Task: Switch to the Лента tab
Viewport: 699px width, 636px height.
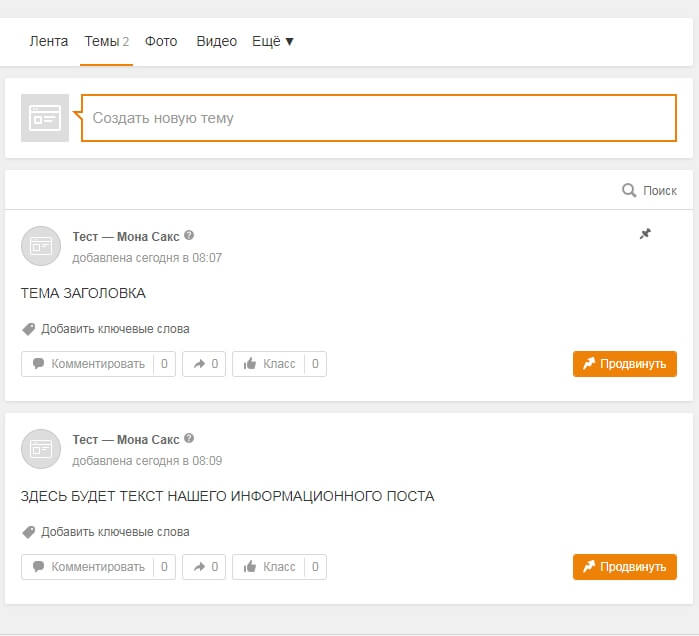Action: pos(49,41)
